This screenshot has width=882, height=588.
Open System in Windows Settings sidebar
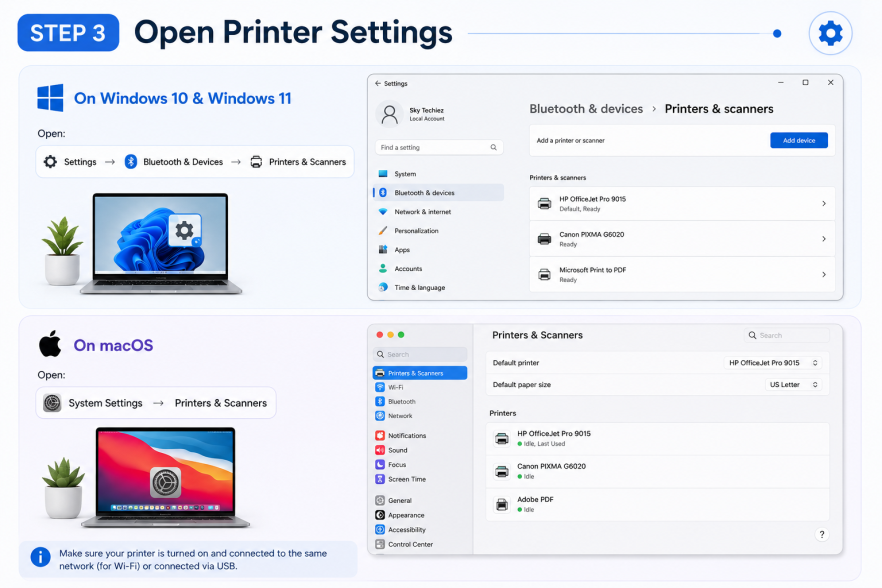tap(439, 174)
